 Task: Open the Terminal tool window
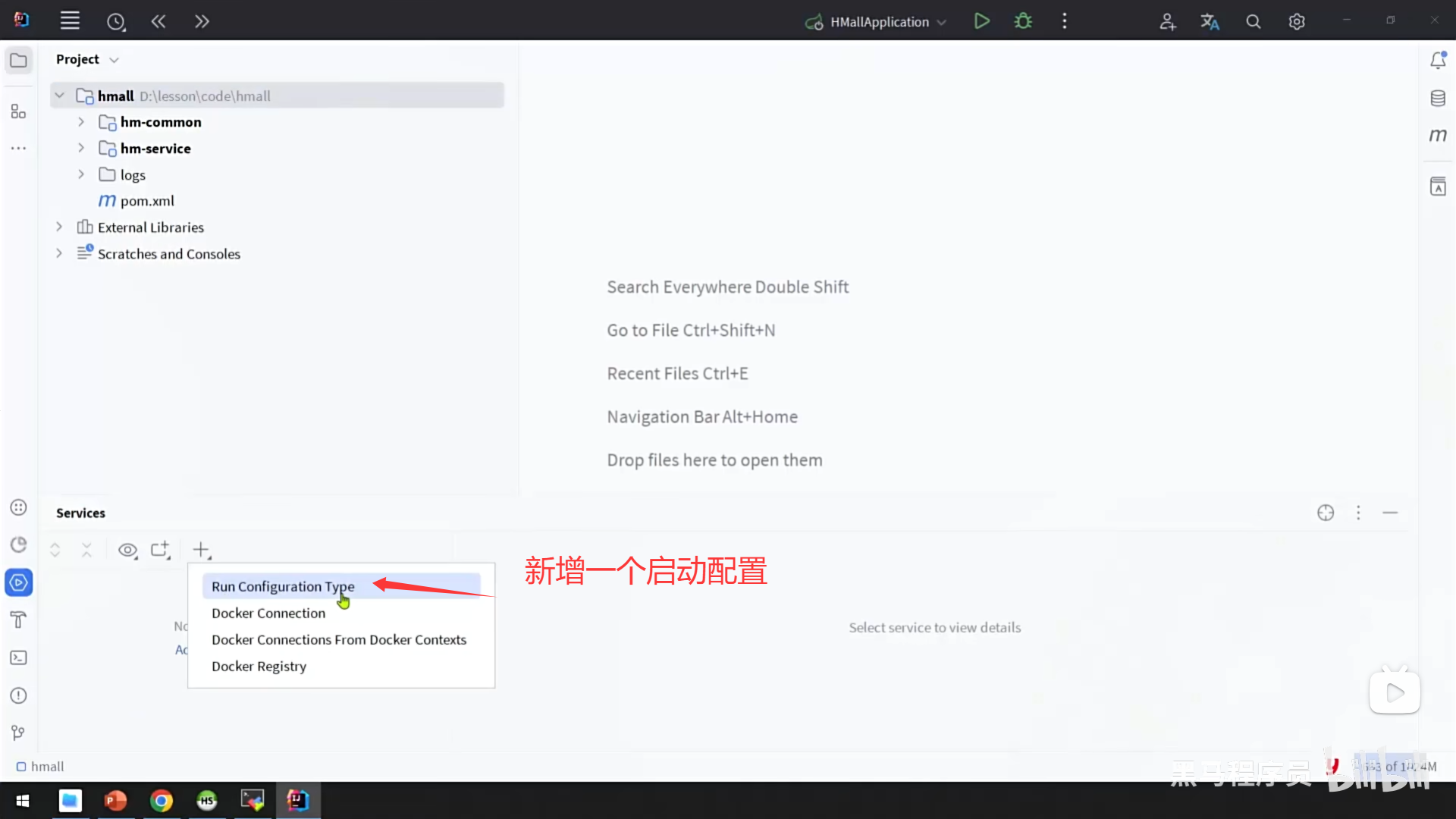tap(18, 657)
